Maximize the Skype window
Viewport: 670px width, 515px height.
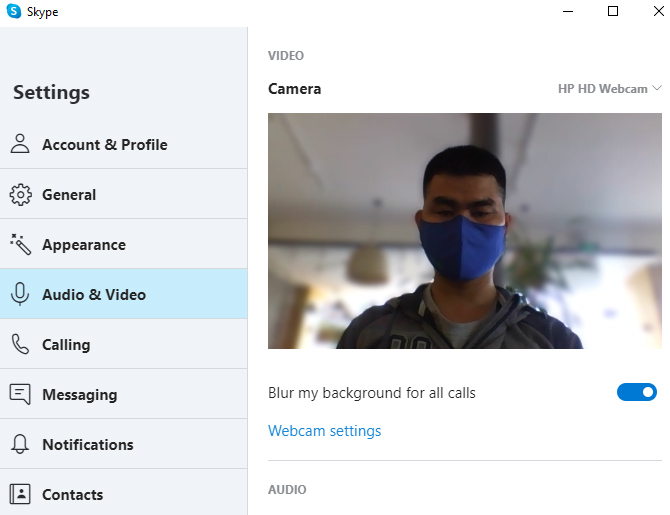613,12
